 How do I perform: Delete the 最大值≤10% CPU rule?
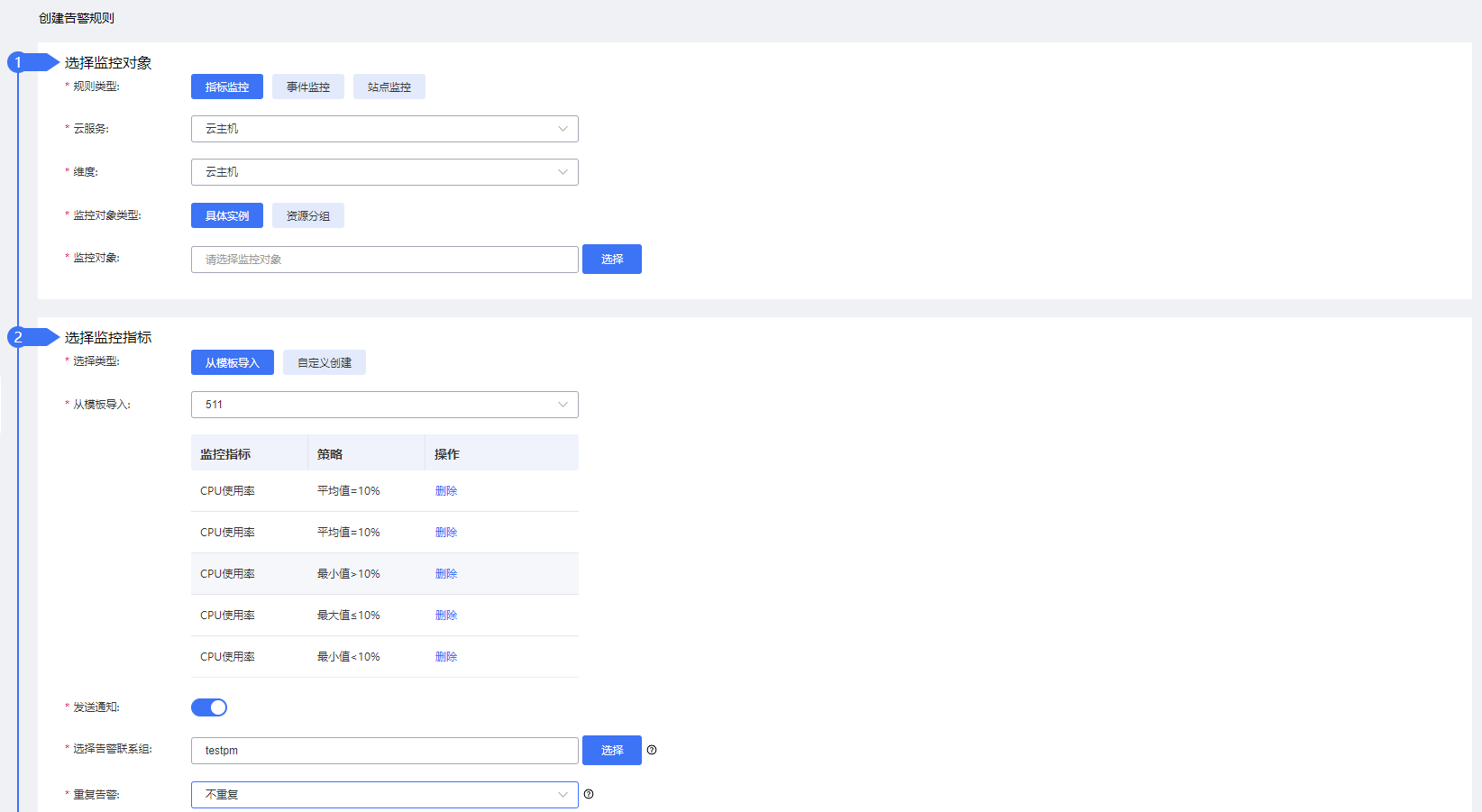[x=446, y=616]
